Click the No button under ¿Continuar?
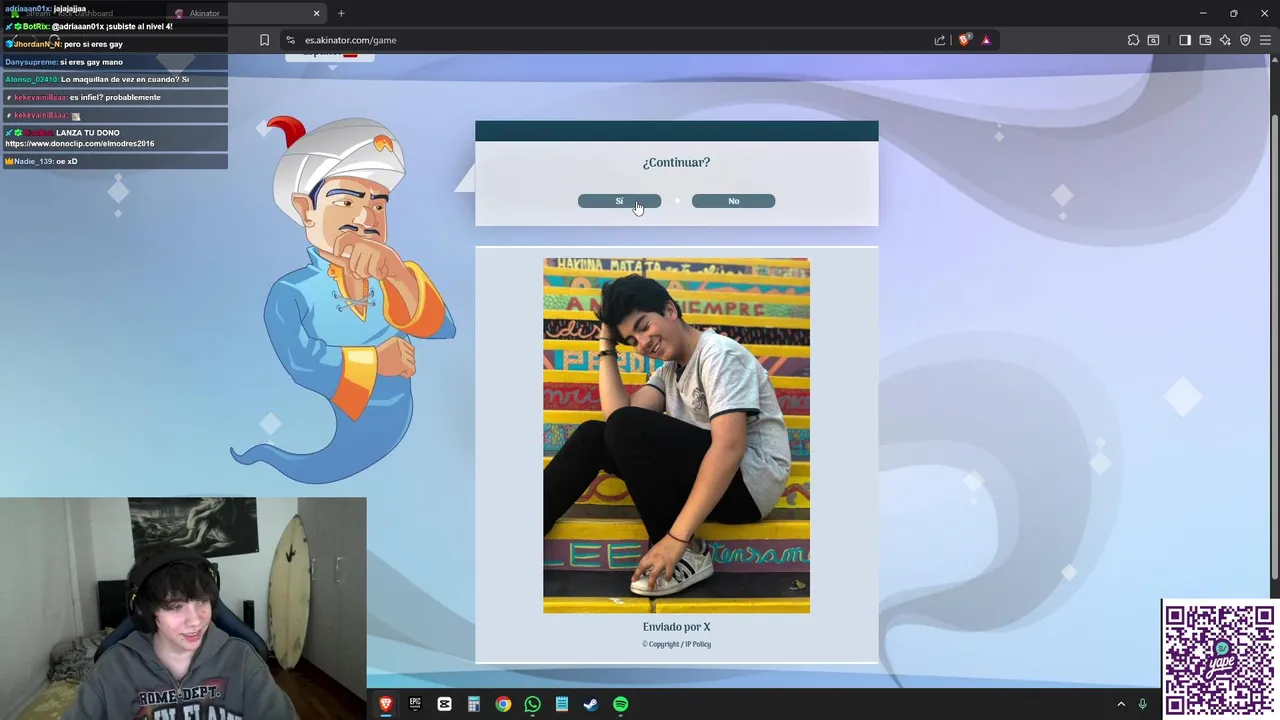Screen dimensions: 1280x720 [733, 201]
